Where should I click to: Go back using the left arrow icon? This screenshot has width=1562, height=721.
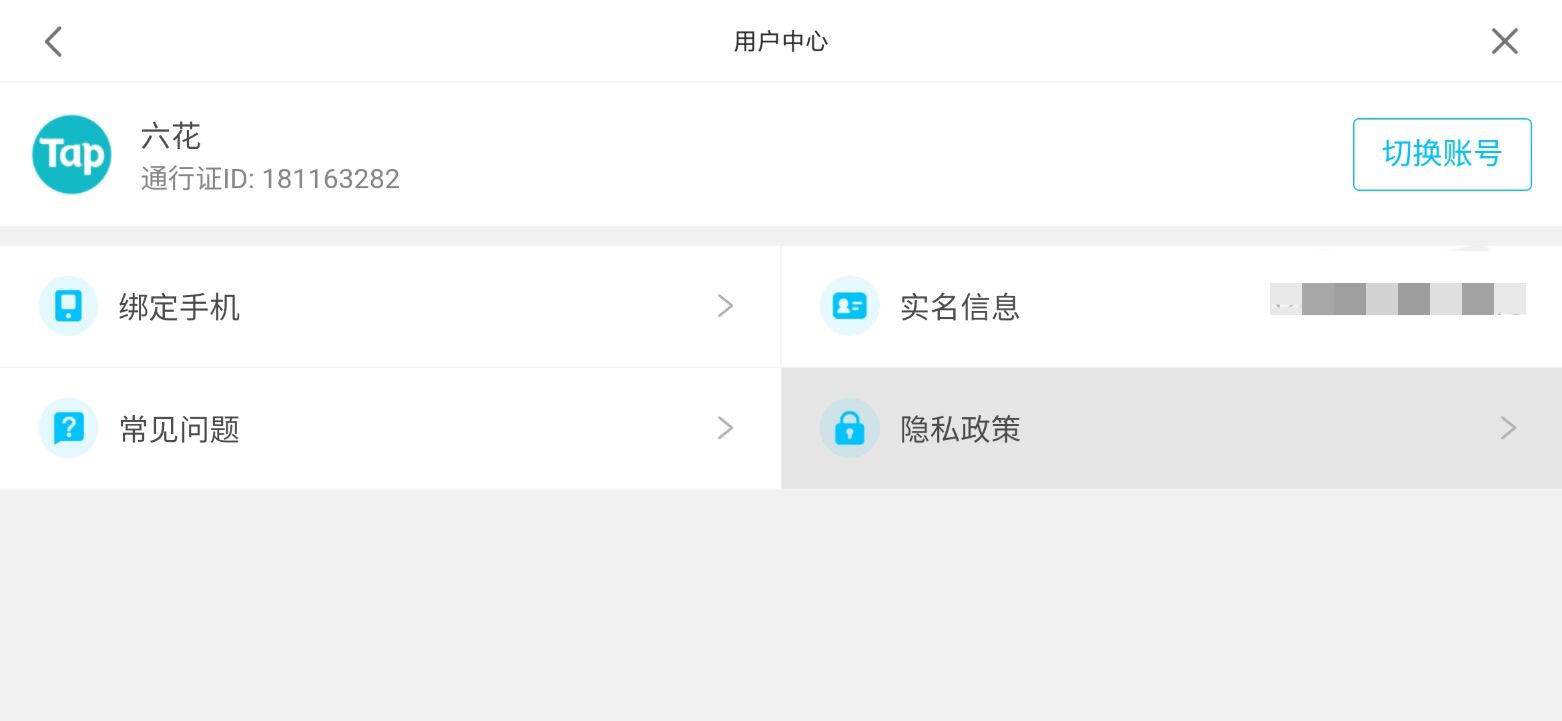coord(54,41)
